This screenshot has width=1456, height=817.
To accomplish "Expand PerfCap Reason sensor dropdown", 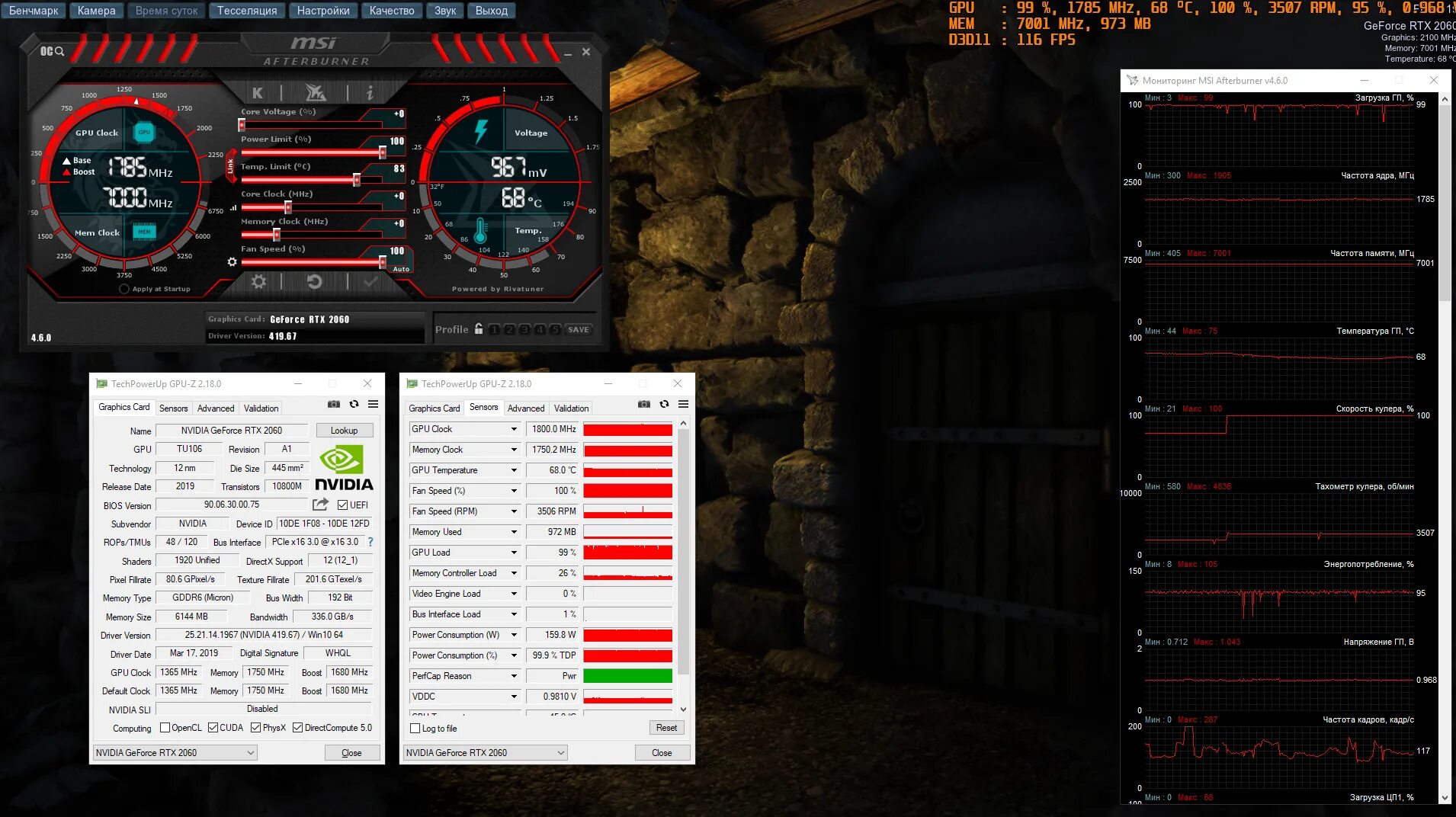I will [514, 676].
